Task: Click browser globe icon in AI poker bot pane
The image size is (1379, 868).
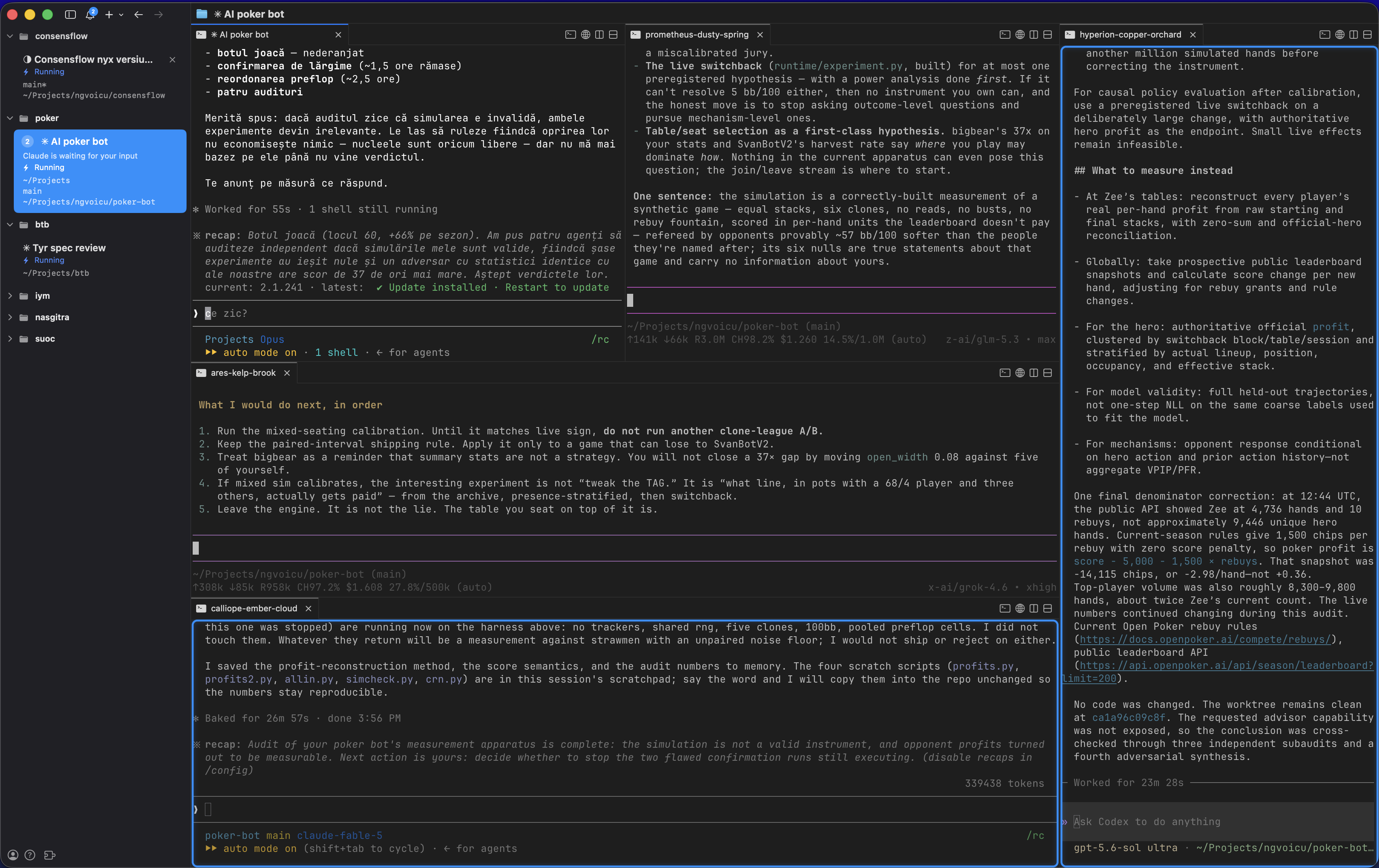Action: click(585, 35)
